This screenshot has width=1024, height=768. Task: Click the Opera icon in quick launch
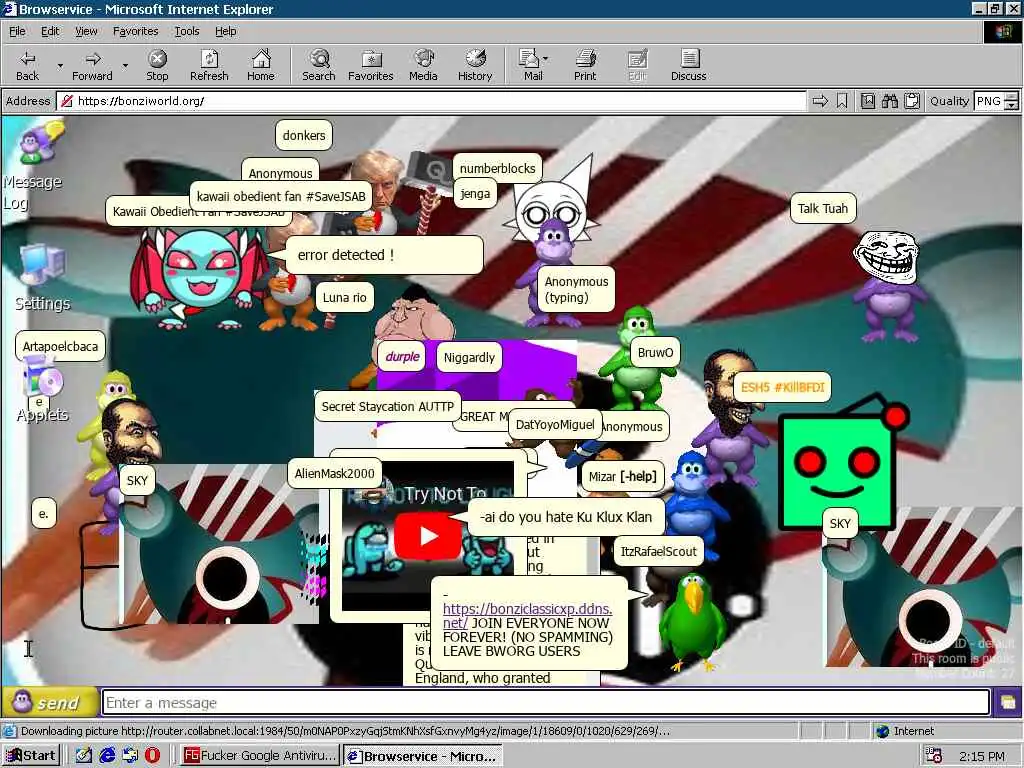(152, 756)
